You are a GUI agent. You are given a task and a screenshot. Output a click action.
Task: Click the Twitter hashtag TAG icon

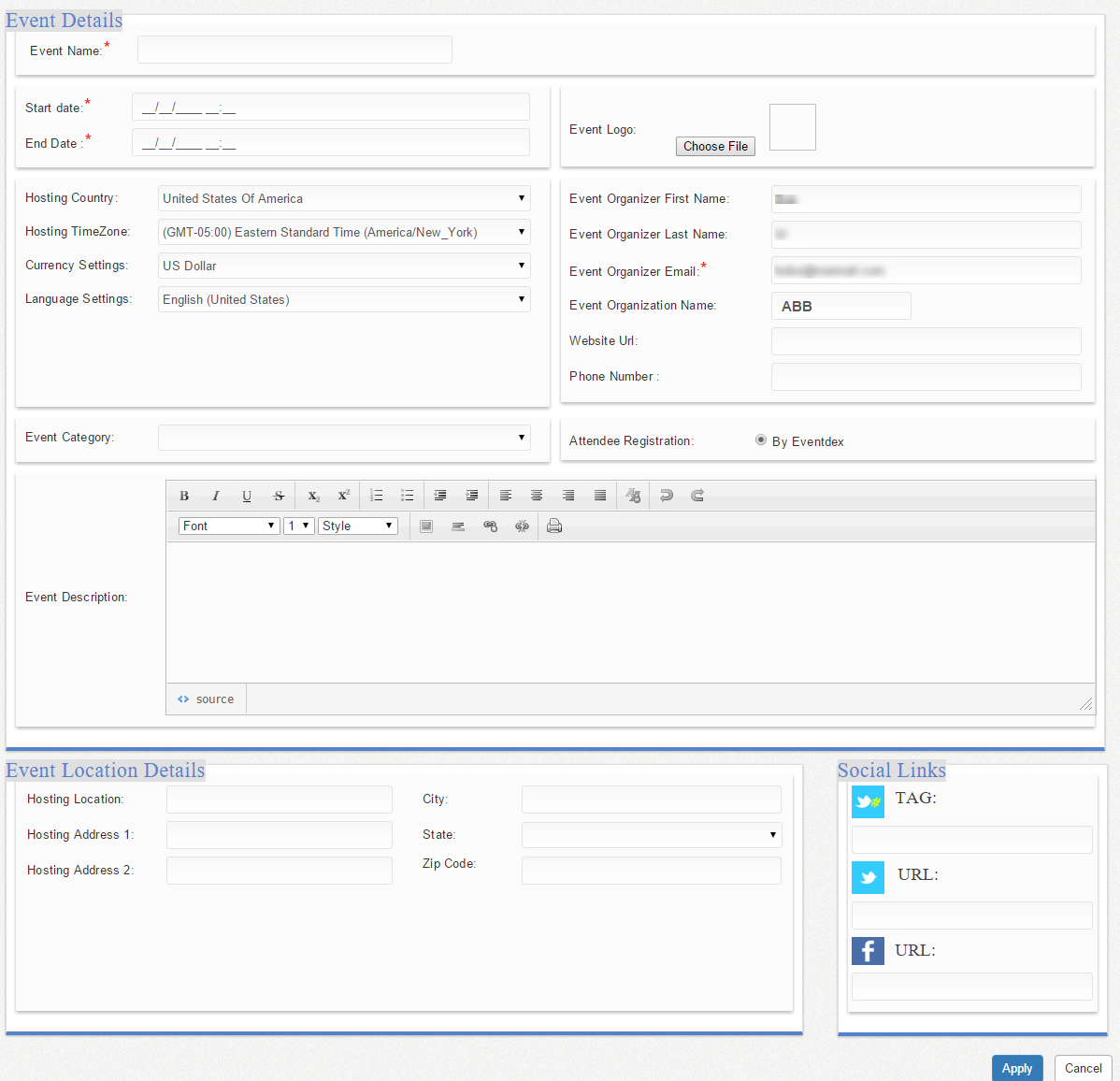tap(868, 801)
